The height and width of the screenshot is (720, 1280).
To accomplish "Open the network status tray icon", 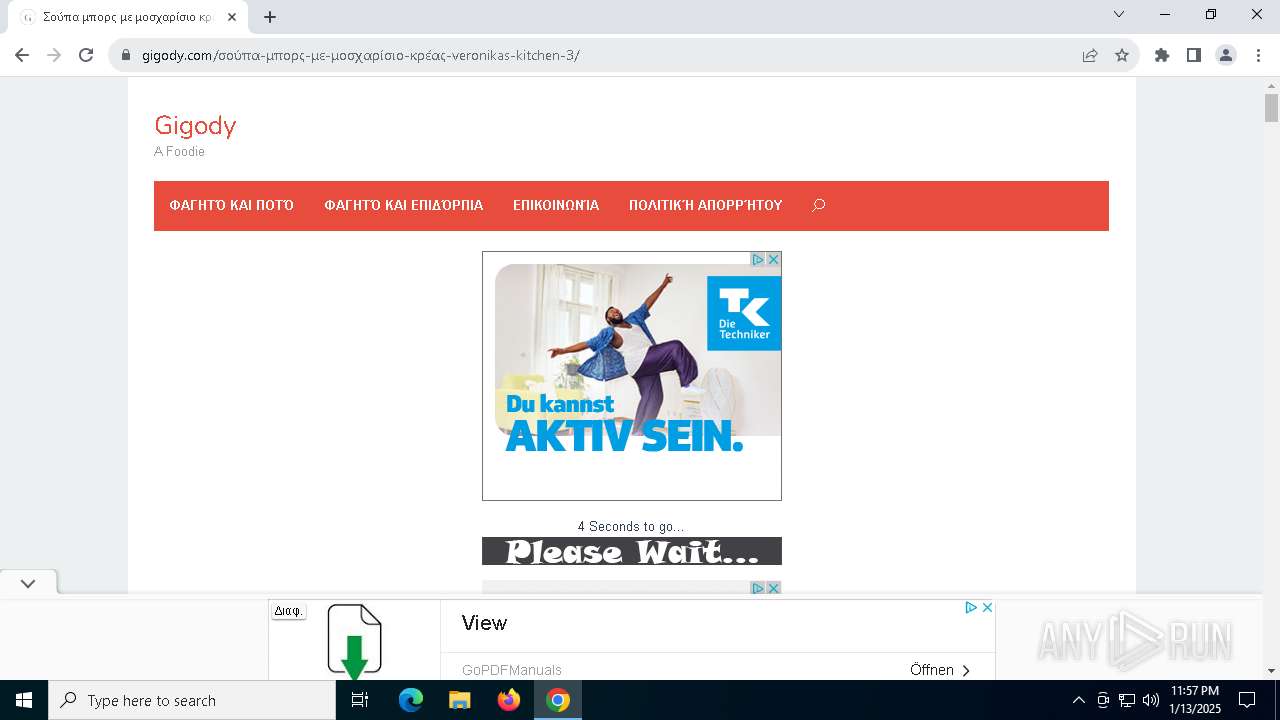I will [x=1127, y=700].
